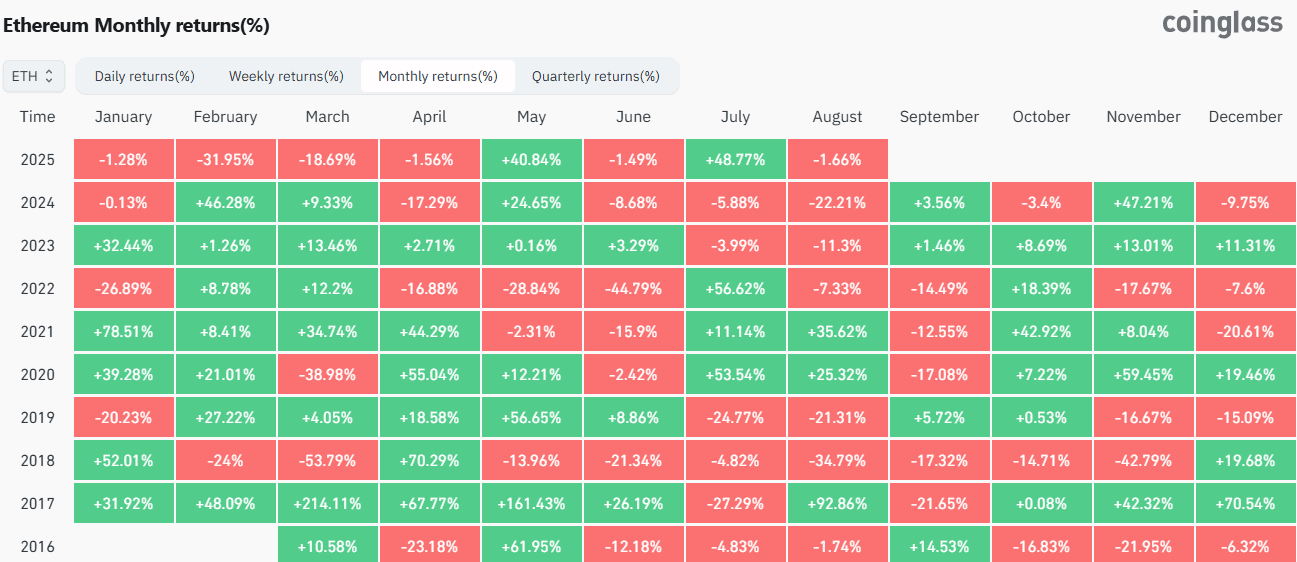Click the +161.43% May 2017 cell
Viewport: 1297px width, 562px height.
click(x=531, y=504)
